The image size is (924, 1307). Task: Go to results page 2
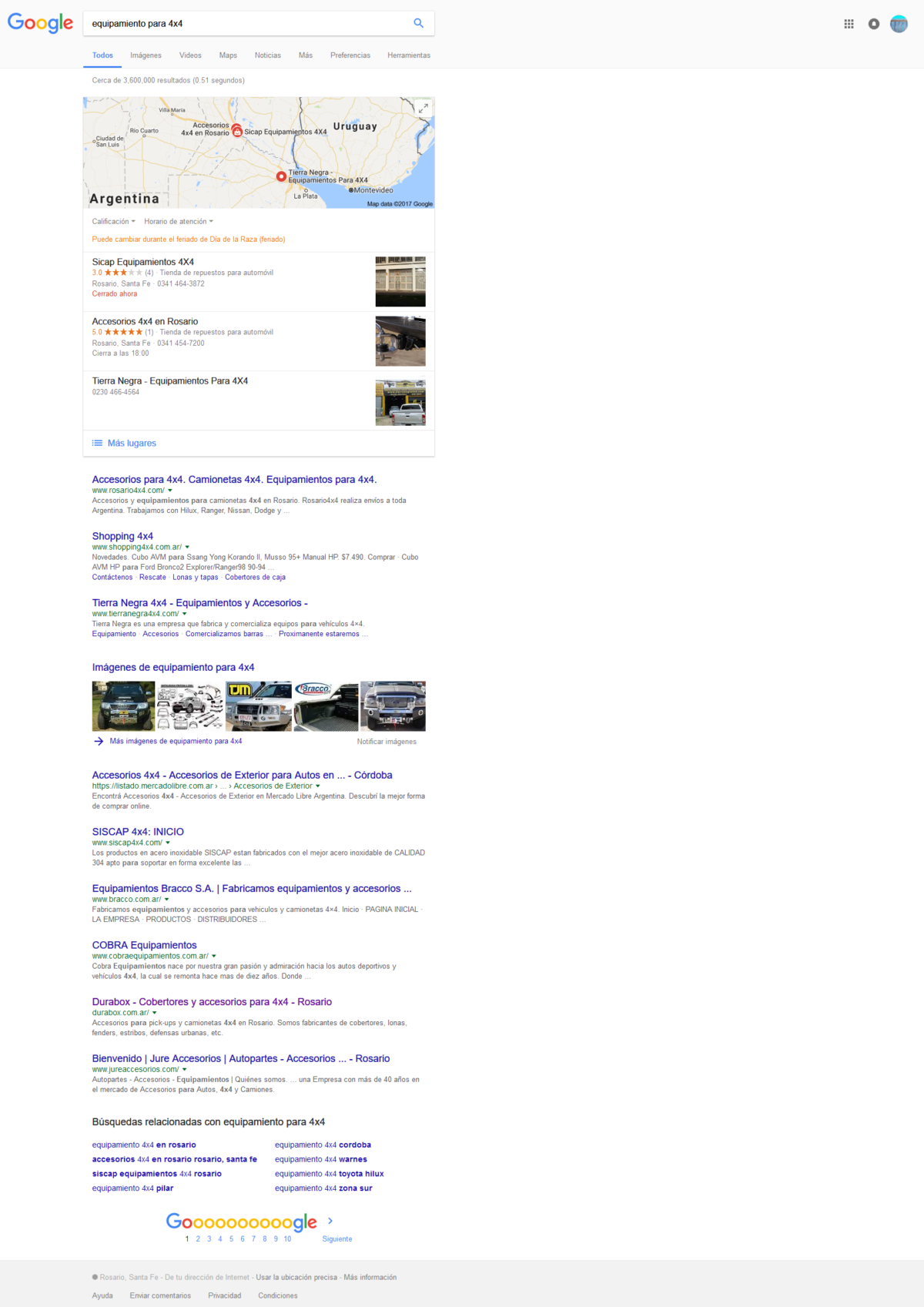(x=198, y=1238)
